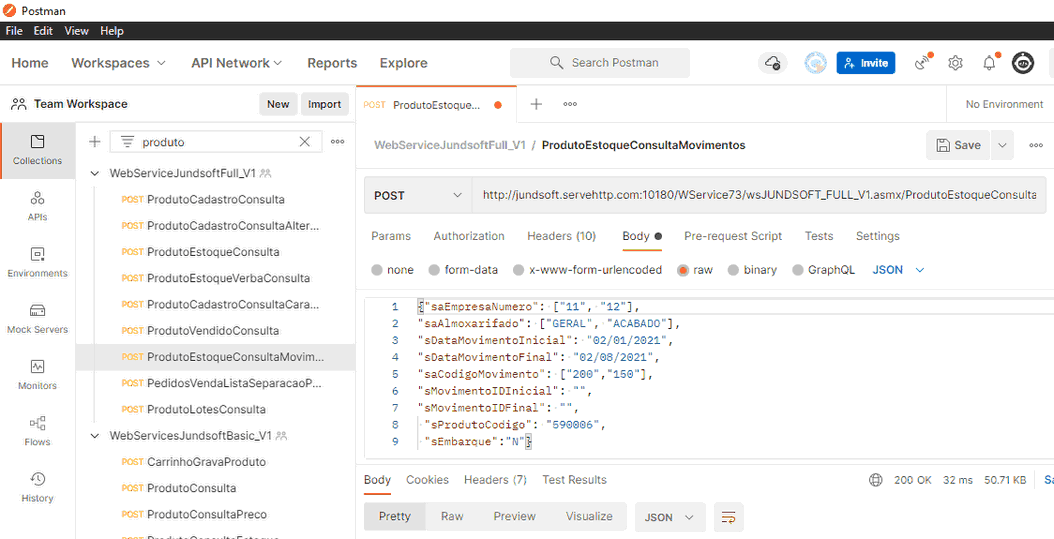Click the plus icon to create collection
1054x539 pixels.
click(x=95, y=142)
